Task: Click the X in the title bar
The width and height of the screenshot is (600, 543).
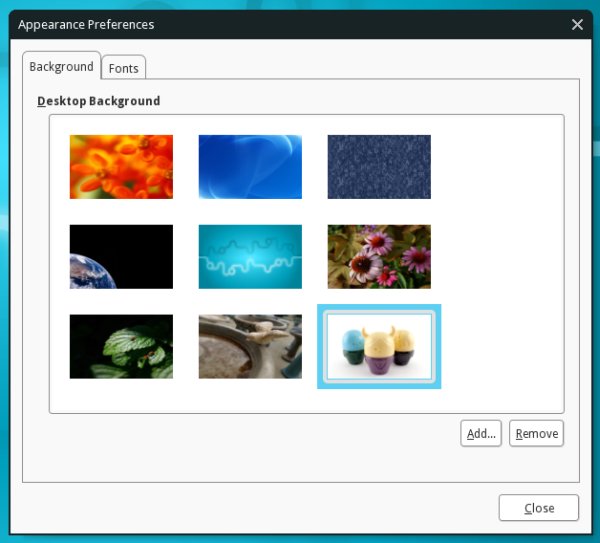Action: (x=577, y=24)
